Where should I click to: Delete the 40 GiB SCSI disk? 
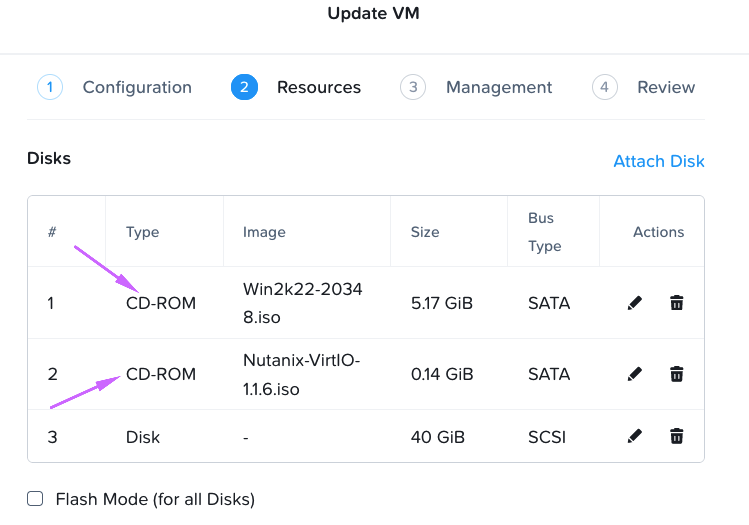point(676,436)
